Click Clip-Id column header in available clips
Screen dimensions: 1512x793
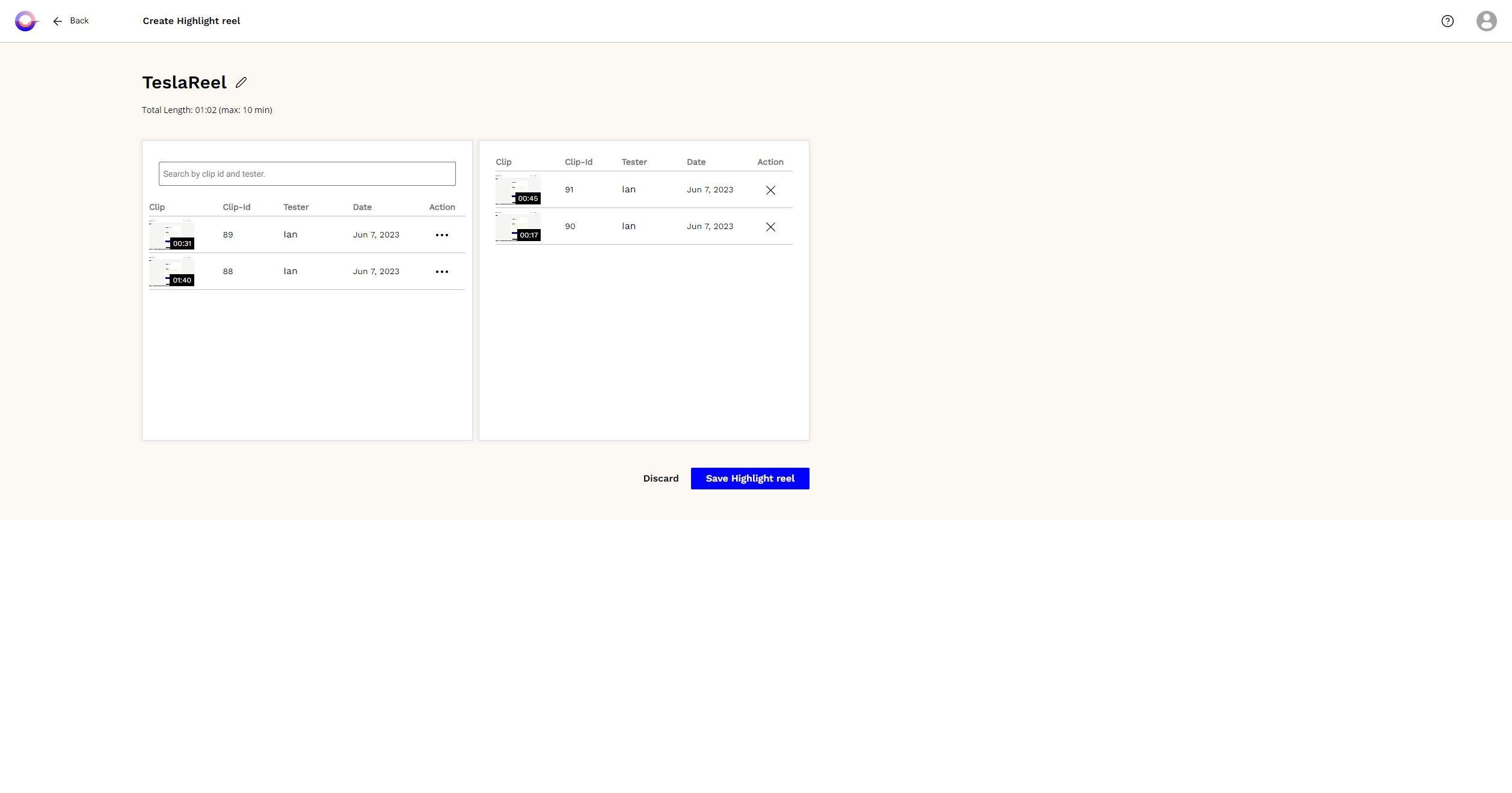pyautogui.click(x=236, y=207)
